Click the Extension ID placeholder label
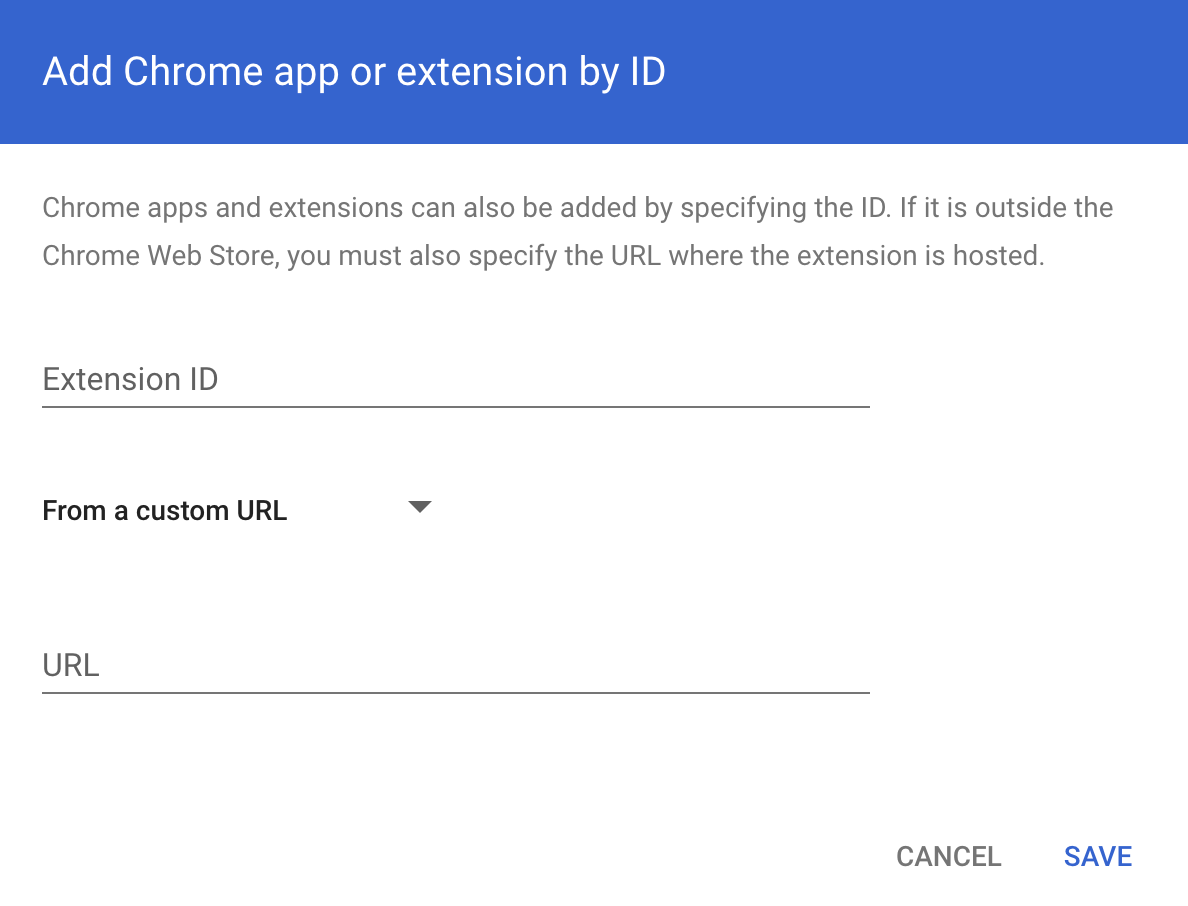The image size is (1188, 906). click(x=130, y=379)
